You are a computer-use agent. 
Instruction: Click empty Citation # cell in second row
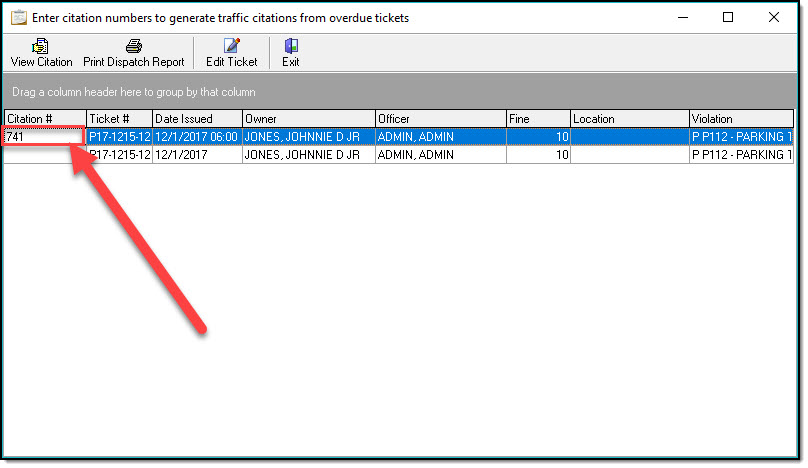44,155
